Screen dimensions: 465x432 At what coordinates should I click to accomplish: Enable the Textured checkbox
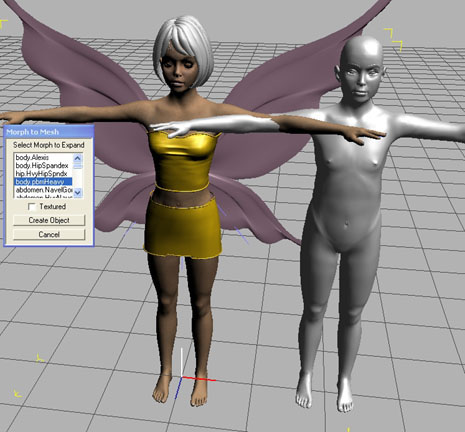[x=32, y=207]
